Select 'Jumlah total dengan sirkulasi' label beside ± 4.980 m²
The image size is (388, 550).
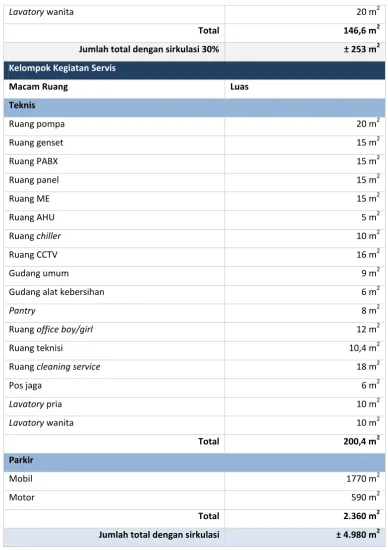coord(159,535)
